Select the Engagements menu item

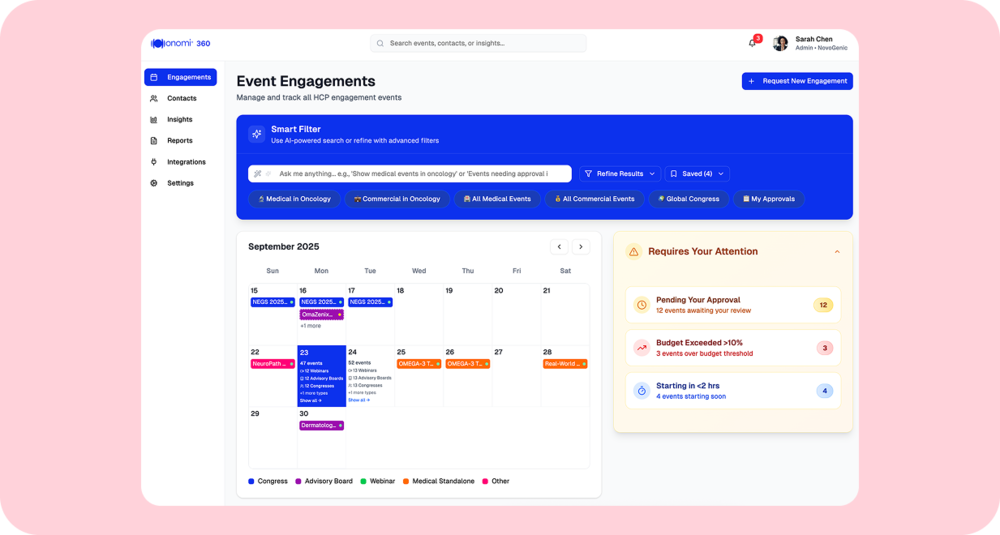tap(180, 77)
